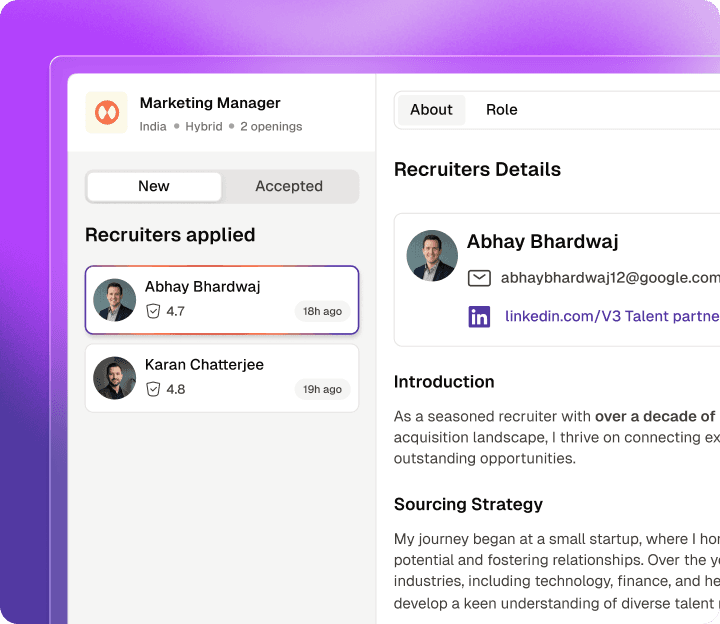The height and width of the screenshot is (624, 720).
Task: Select Abhay Bhardwaj recruiter card
Action: click(222, 300)
